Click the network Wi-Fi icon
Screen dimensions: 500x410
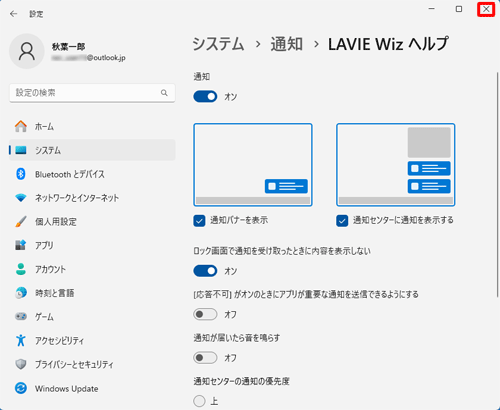pyautogui.click(x=21, y=198)
